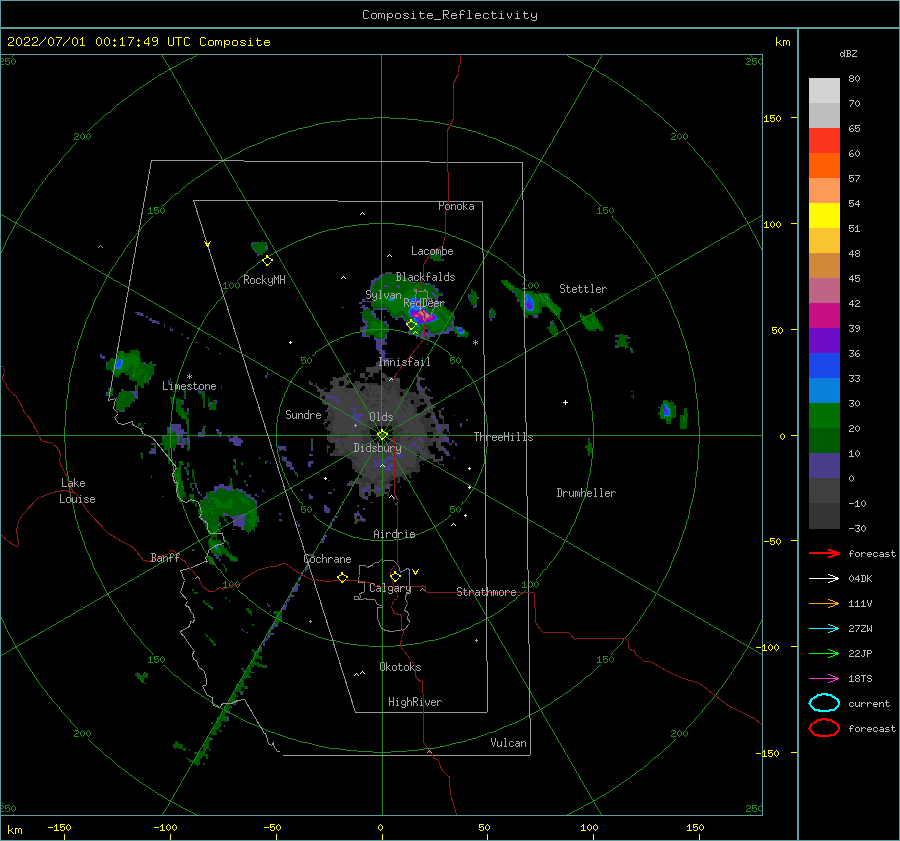Click the blue storm cell west of Stettler
Viewport: 900px width, 841px height.
529,302
